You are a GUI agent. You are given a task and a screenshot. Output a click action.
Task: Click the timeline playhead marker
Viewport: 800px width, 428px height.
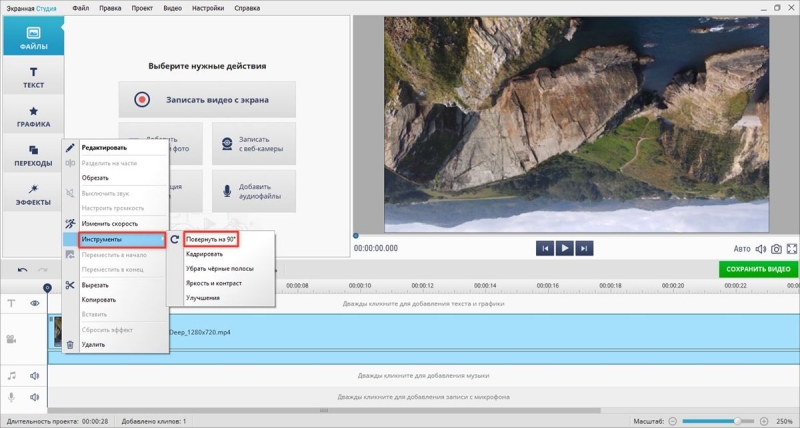47,288
